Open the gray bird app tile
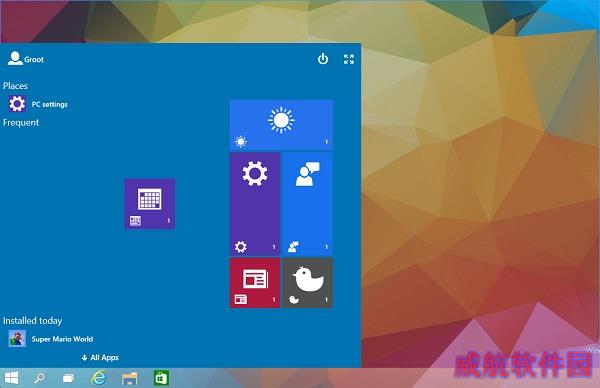 point(307,283)
